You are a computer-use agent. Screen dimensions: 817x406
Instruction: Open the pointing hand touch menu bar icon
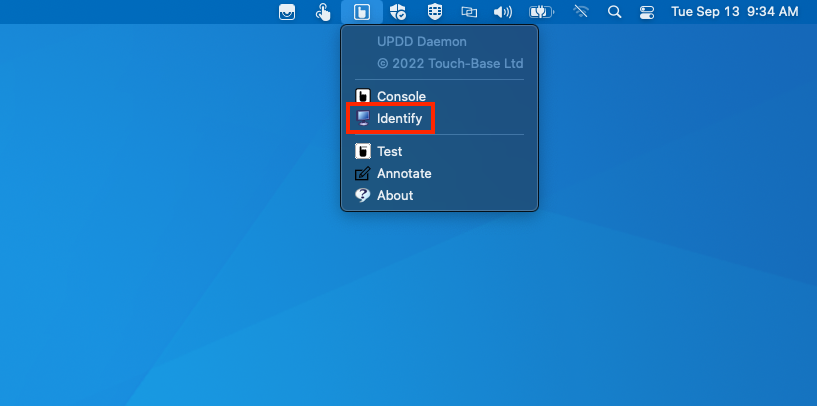pos(323,12)
